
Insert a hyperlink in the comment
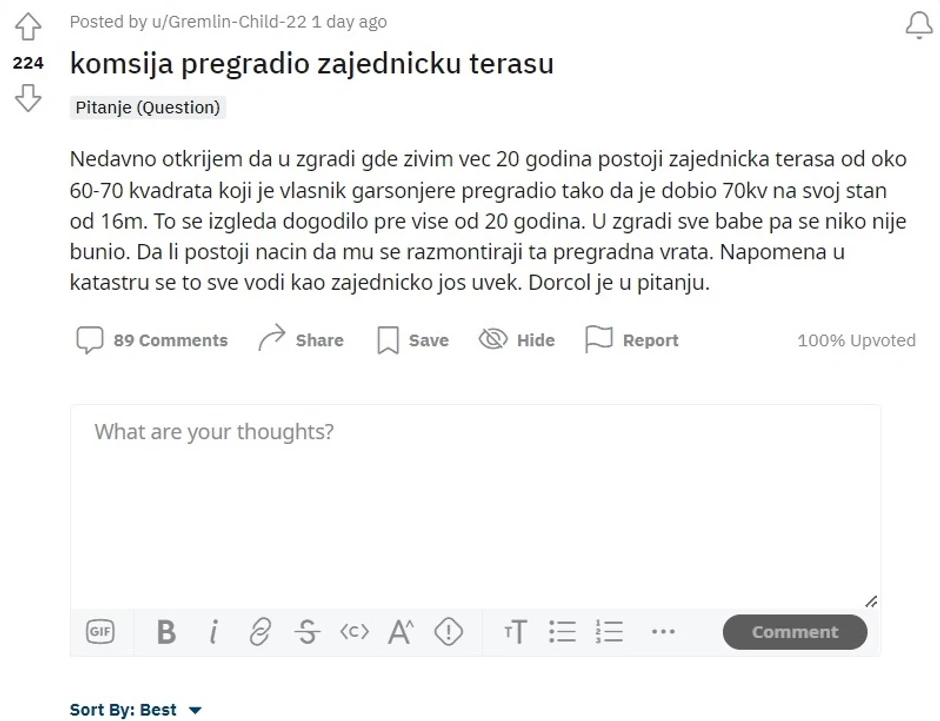click(260, 632)
